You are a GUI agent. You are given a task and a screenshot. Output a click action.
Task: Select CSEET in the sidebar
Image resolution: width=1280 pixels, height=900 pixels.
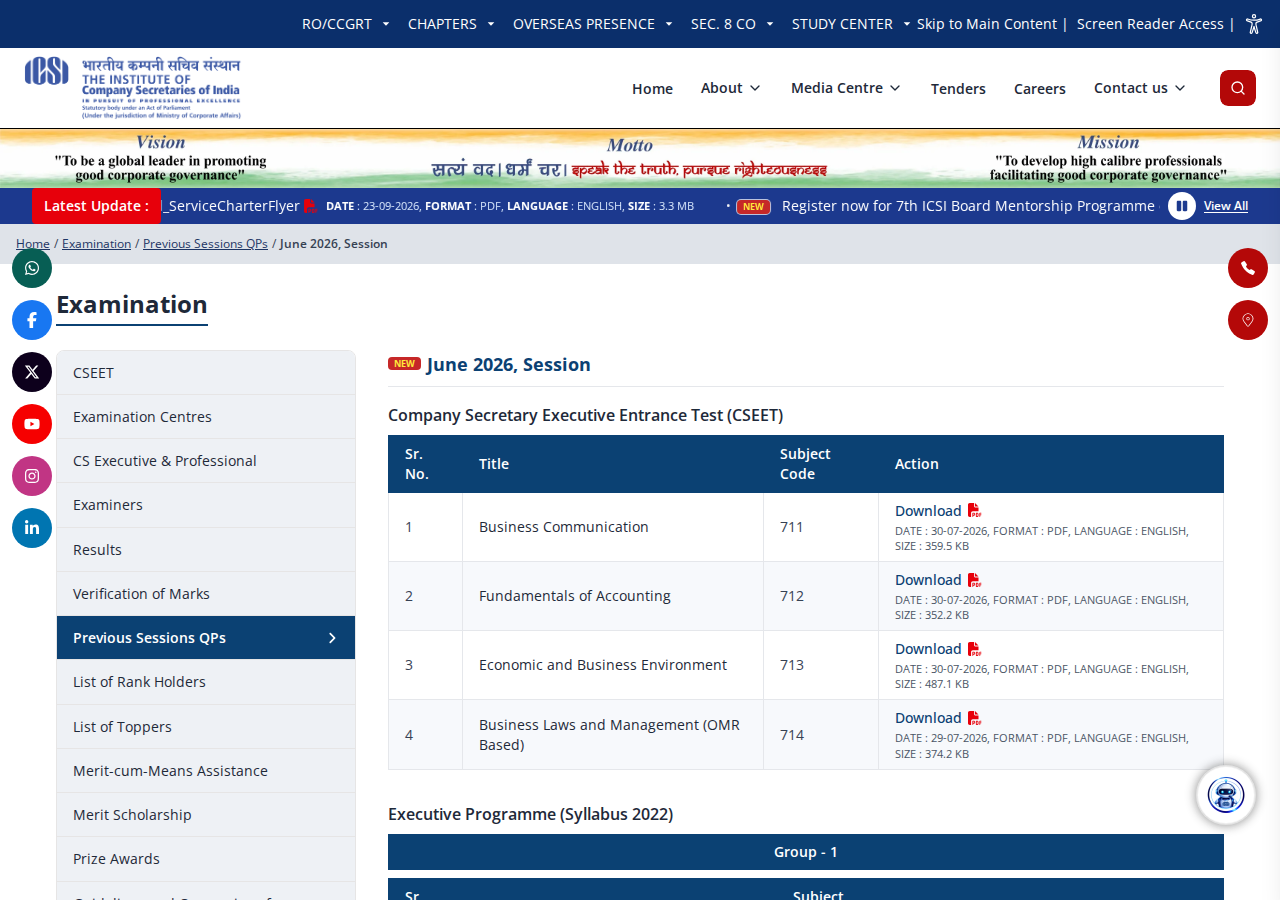206,373
